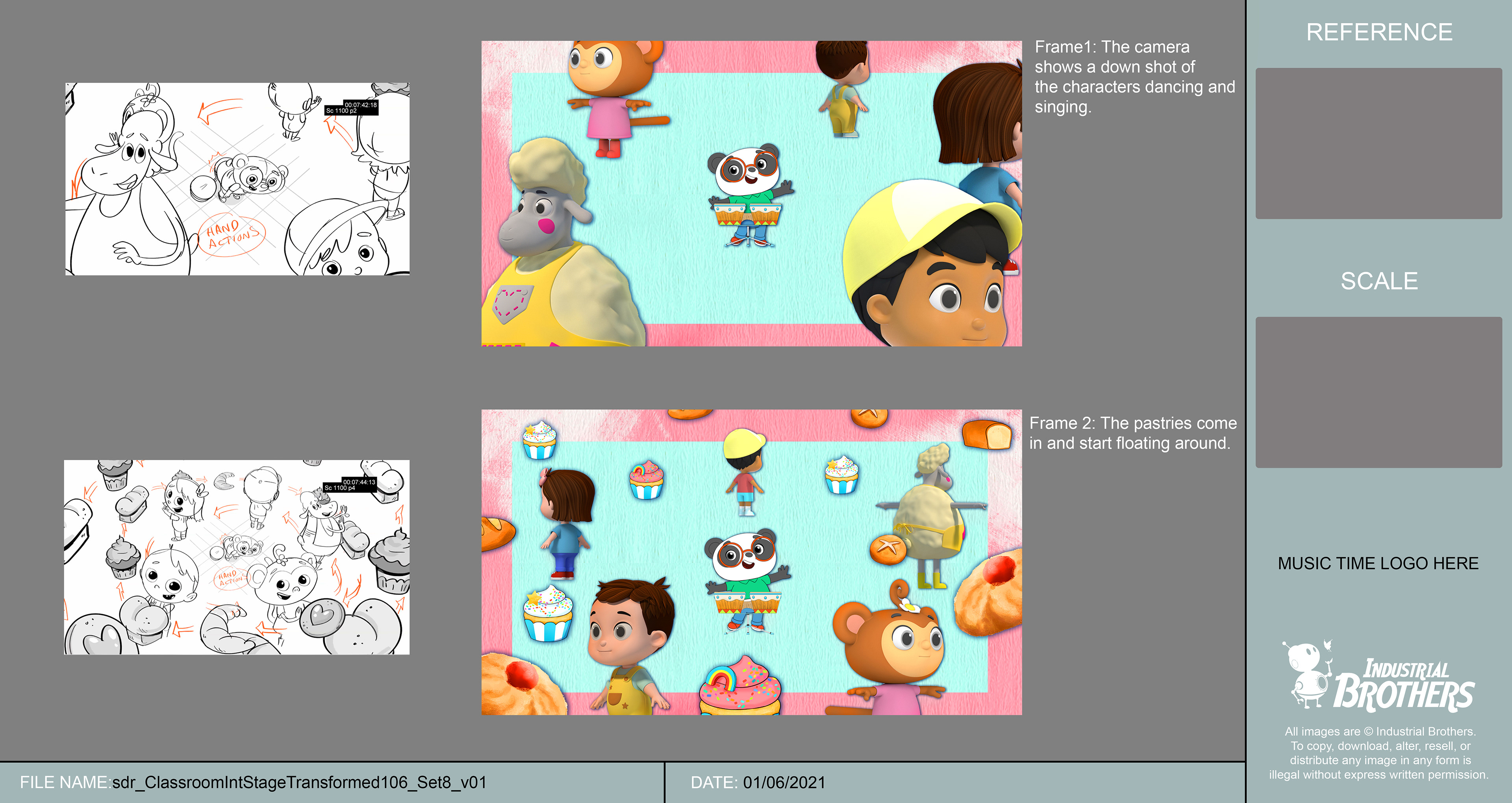Click the date 01/06/2021
The height and width of the screenshot is (803, 1512).
784,783
